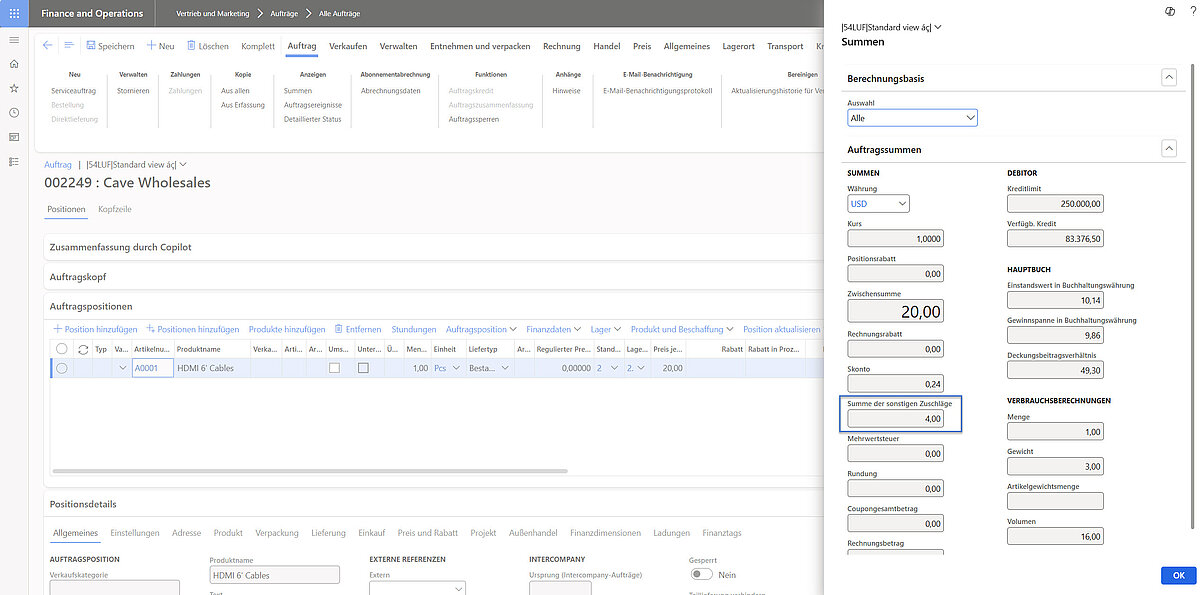Screen dimensions: 1200x595
Task: Select the row A0001 radio marker
Action: coord(62,368)
